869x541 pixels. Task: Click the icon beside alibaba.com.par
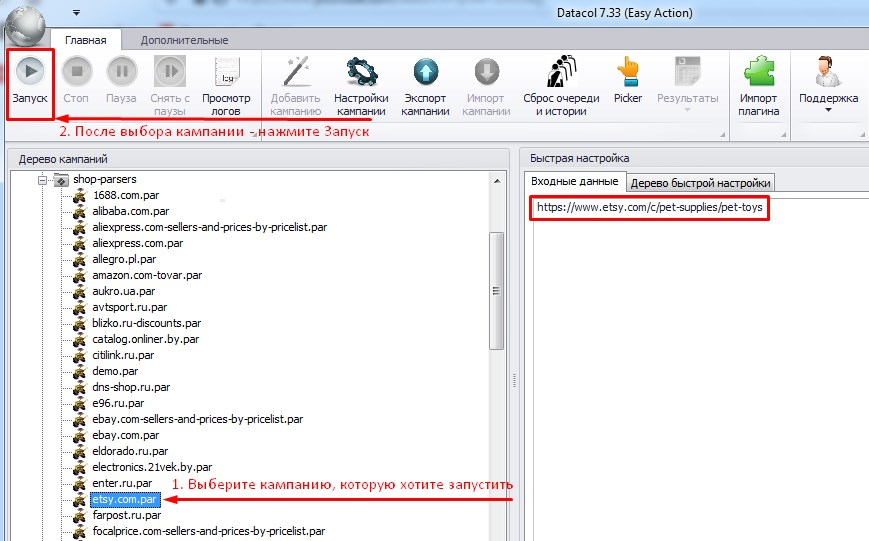pos(80,212)
